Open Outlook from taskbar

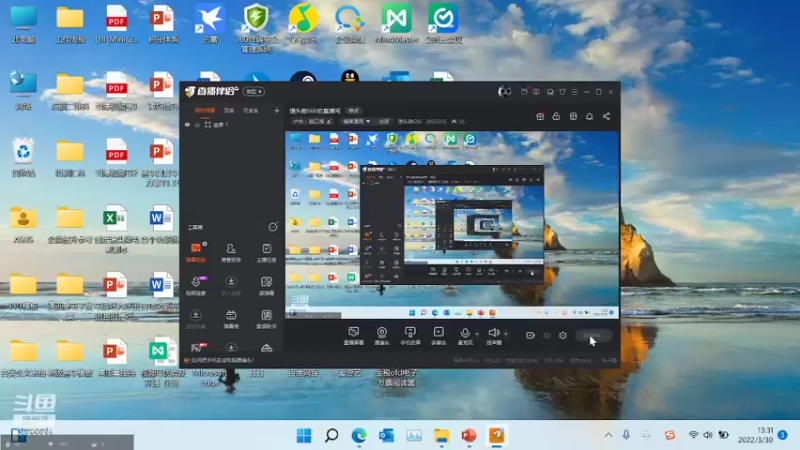387,435
